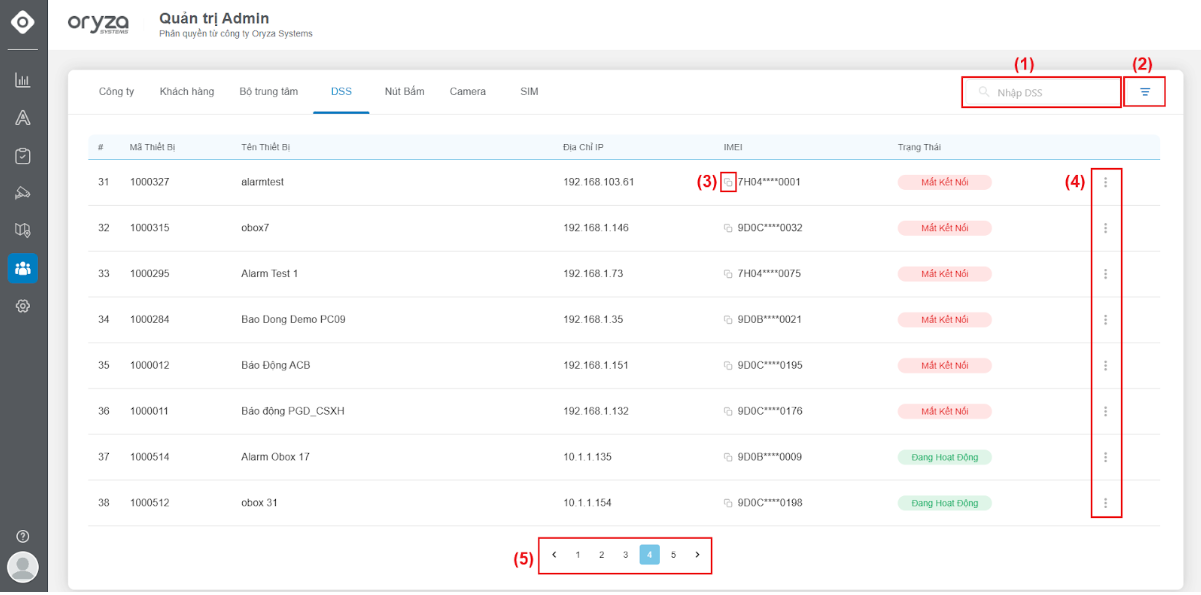Open more options for Báo động PGD_CSXH row

tap(1105, 412)
